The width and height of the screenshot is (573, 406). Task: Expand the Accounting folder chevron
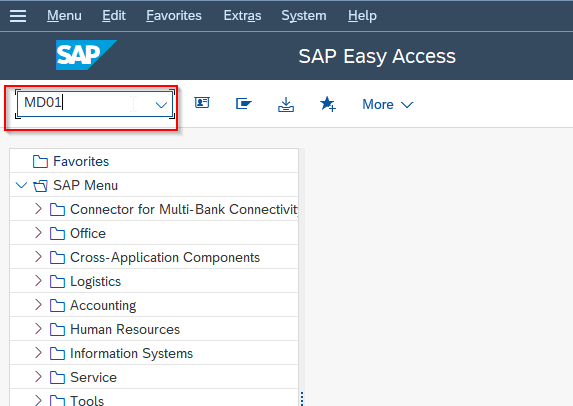pos(38,305)
